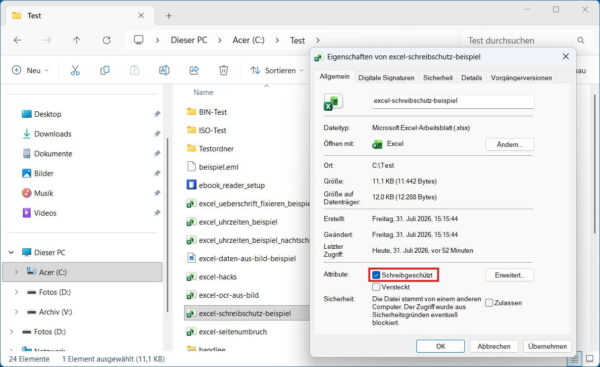This screenshot has height=367, width=600.
Task: Check the Versteckt attribute checkbox
Action: pyautogui.click(x=376, y=287)
